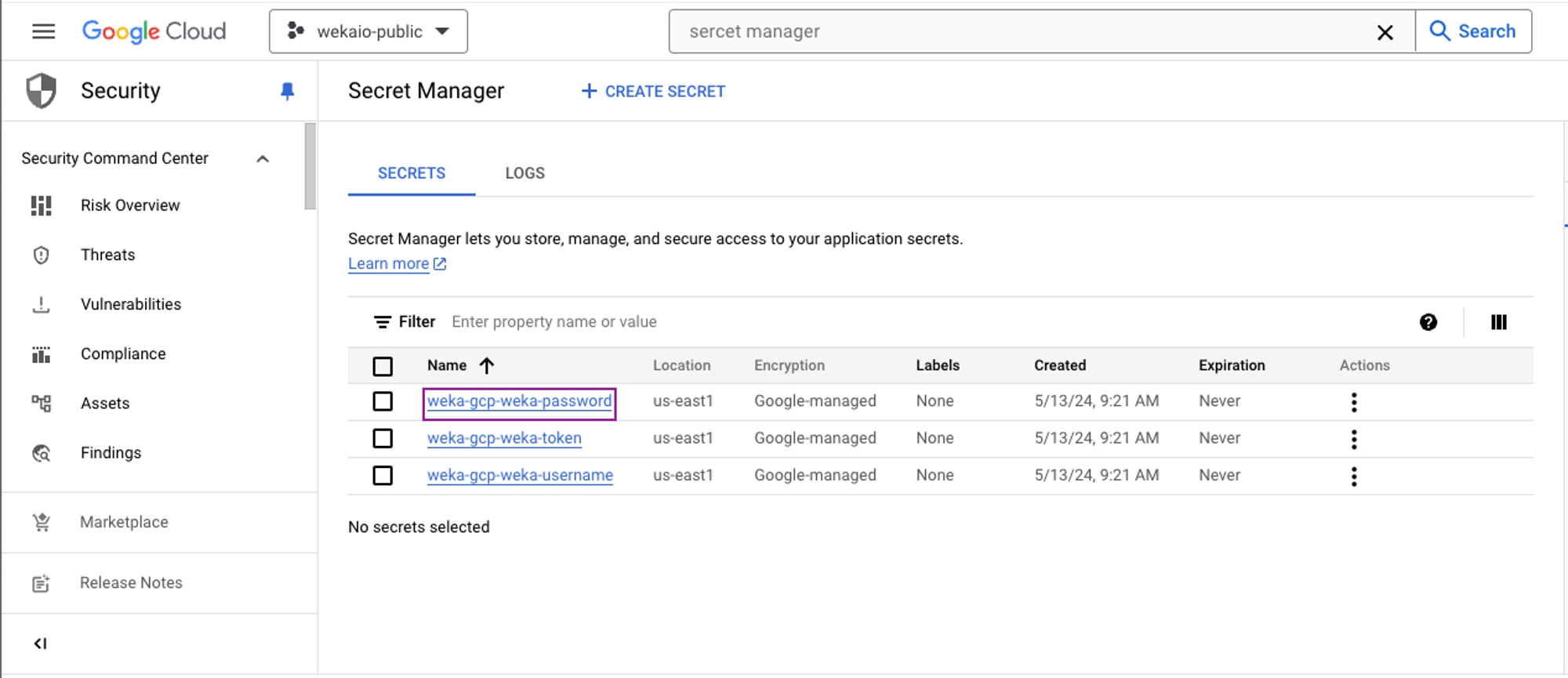The height and width of the screenshot is (678, 1568).
Task: Select all secrets with header checkbox
Action: coord(383,366)
